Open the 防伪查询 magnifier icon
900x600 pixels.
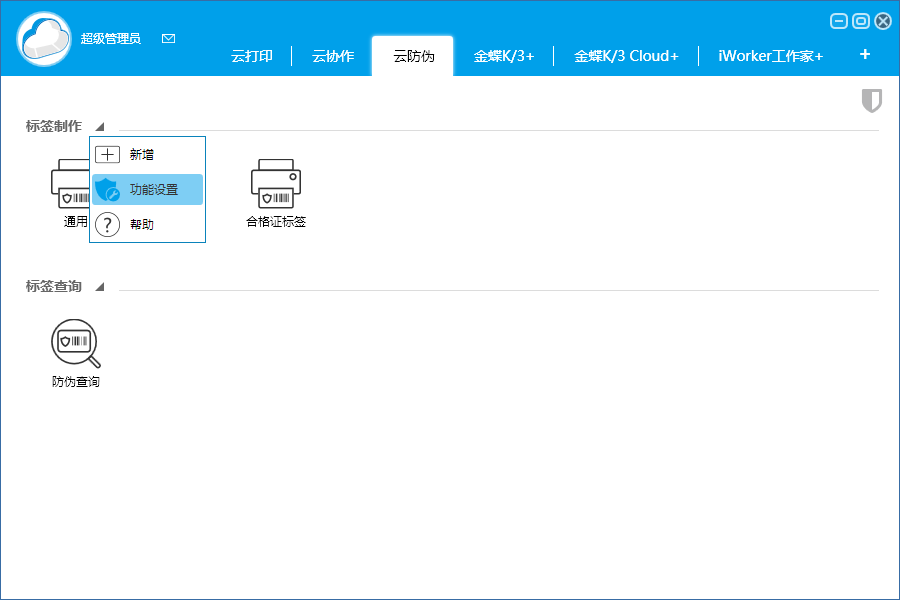tap(76, 343)
